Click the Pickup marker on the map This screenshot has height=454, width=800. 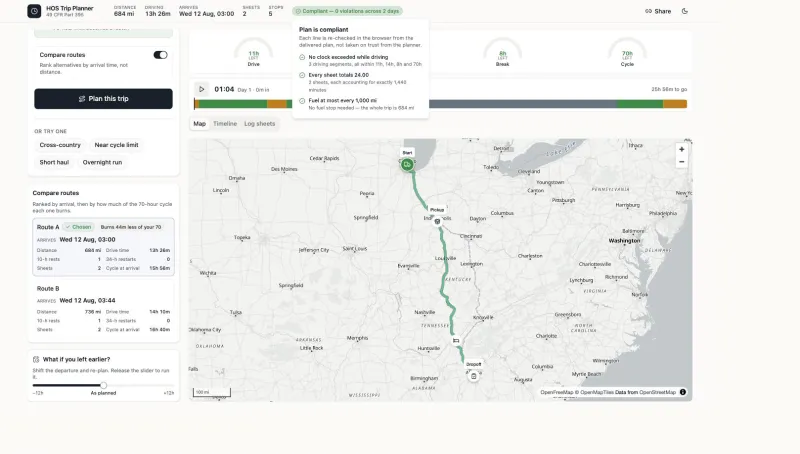tap(437, 221)
